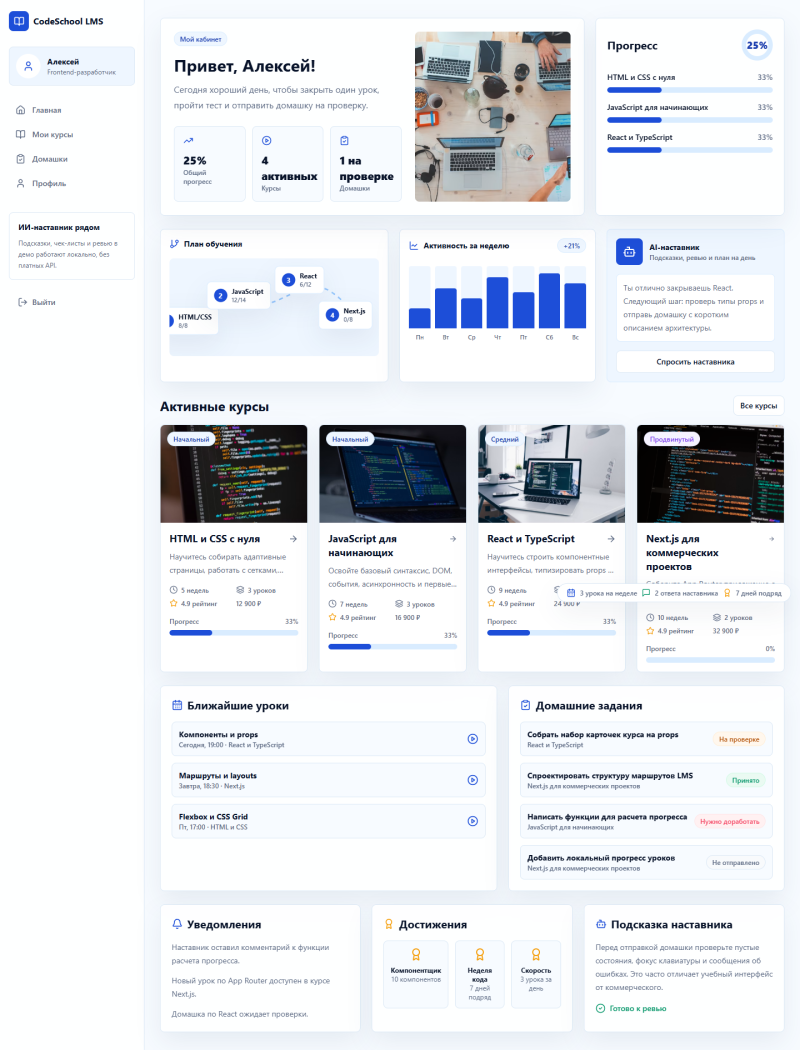Open Профиль in the sidebar
800x1050 pixels.
point(72,183)
